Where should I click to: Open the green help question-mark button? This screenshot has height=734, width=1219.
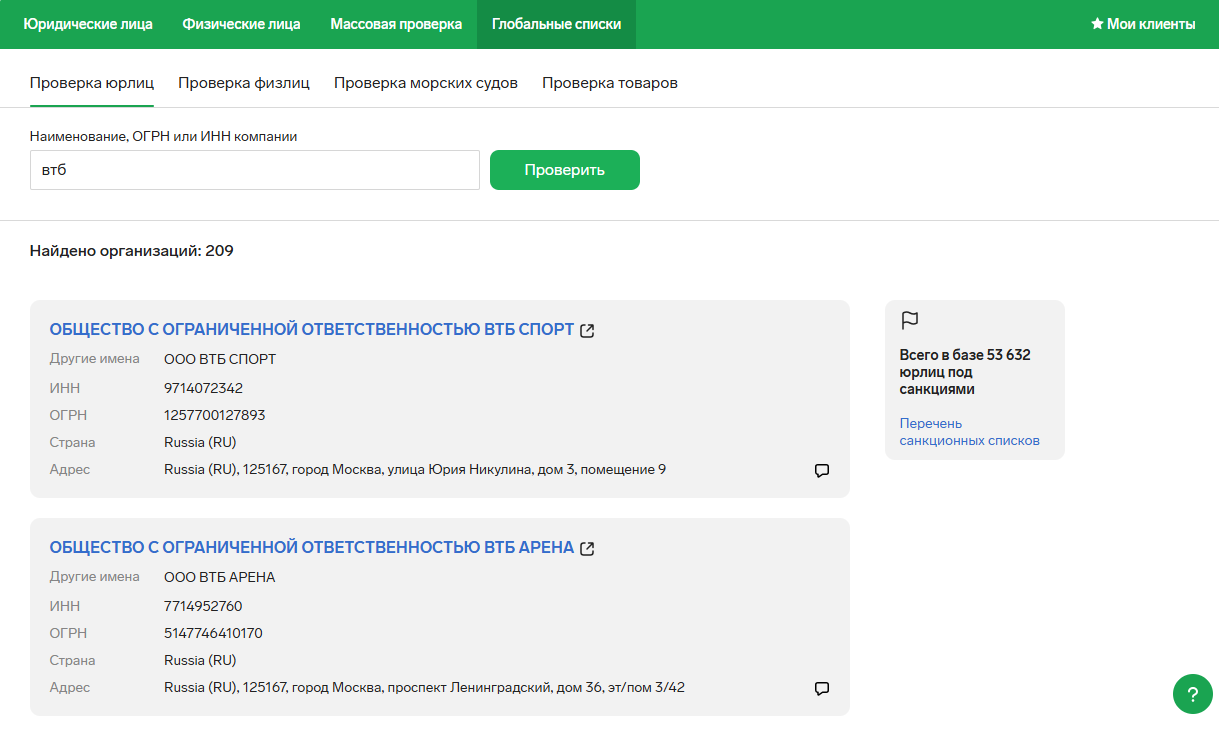point(1192,694)
